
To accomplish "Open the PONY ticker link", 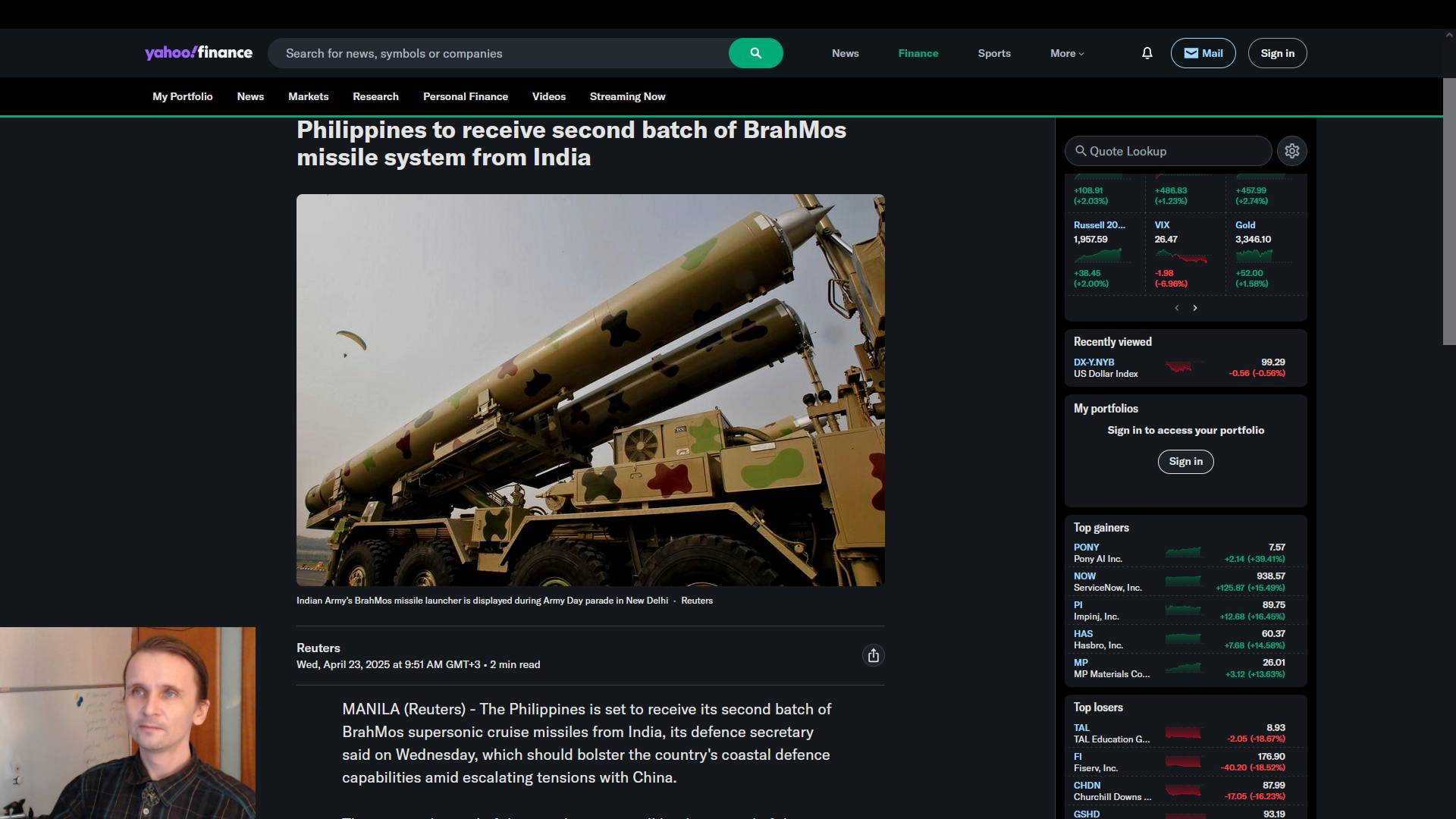I will tap(1086, 547).
